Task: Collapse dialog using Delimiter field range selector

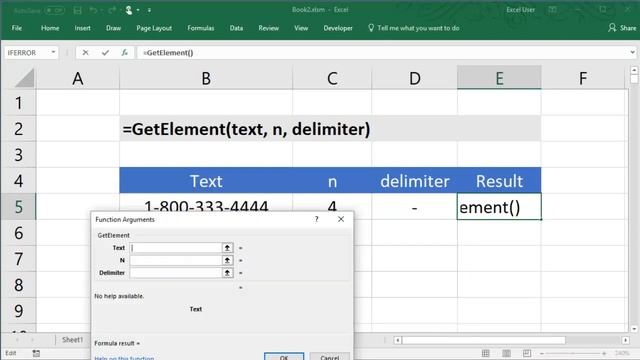Action: [x=227, y=273]
